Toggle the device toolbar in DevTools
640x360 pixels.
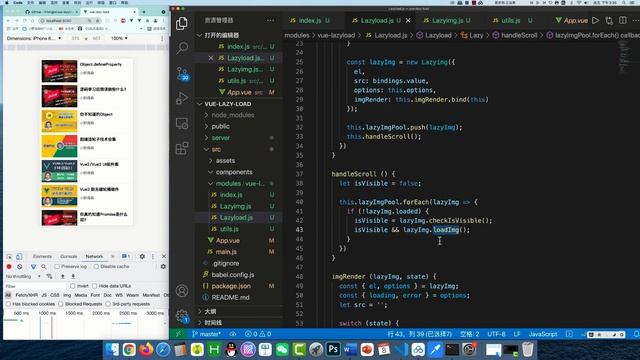pyautogui.click(x=19, y=256)
